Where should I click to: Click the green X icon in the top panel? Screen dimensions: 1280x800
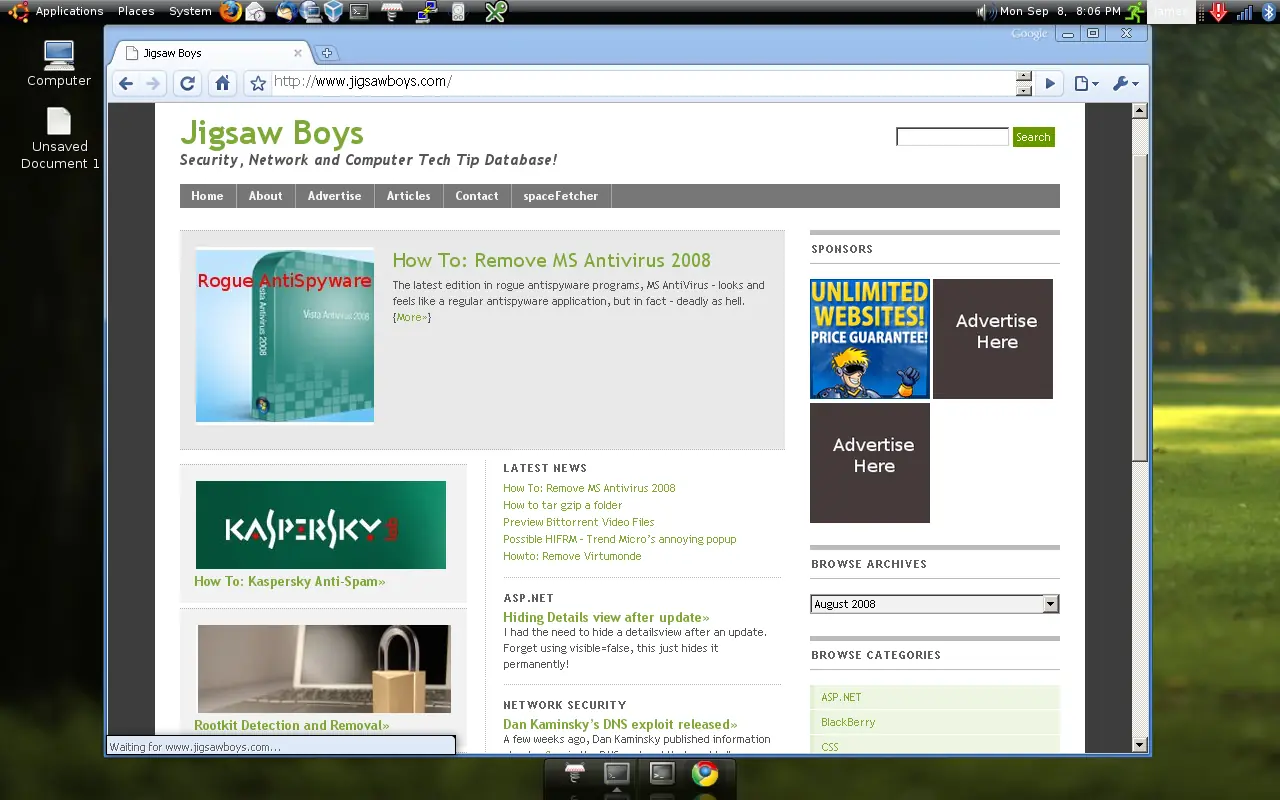[495, 12]
